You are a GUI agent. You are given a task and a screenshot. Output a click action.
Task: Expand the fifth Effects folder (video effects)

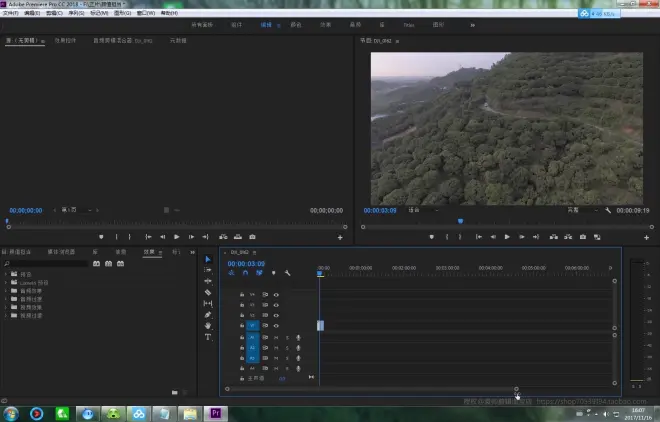[x=6, y=307]
